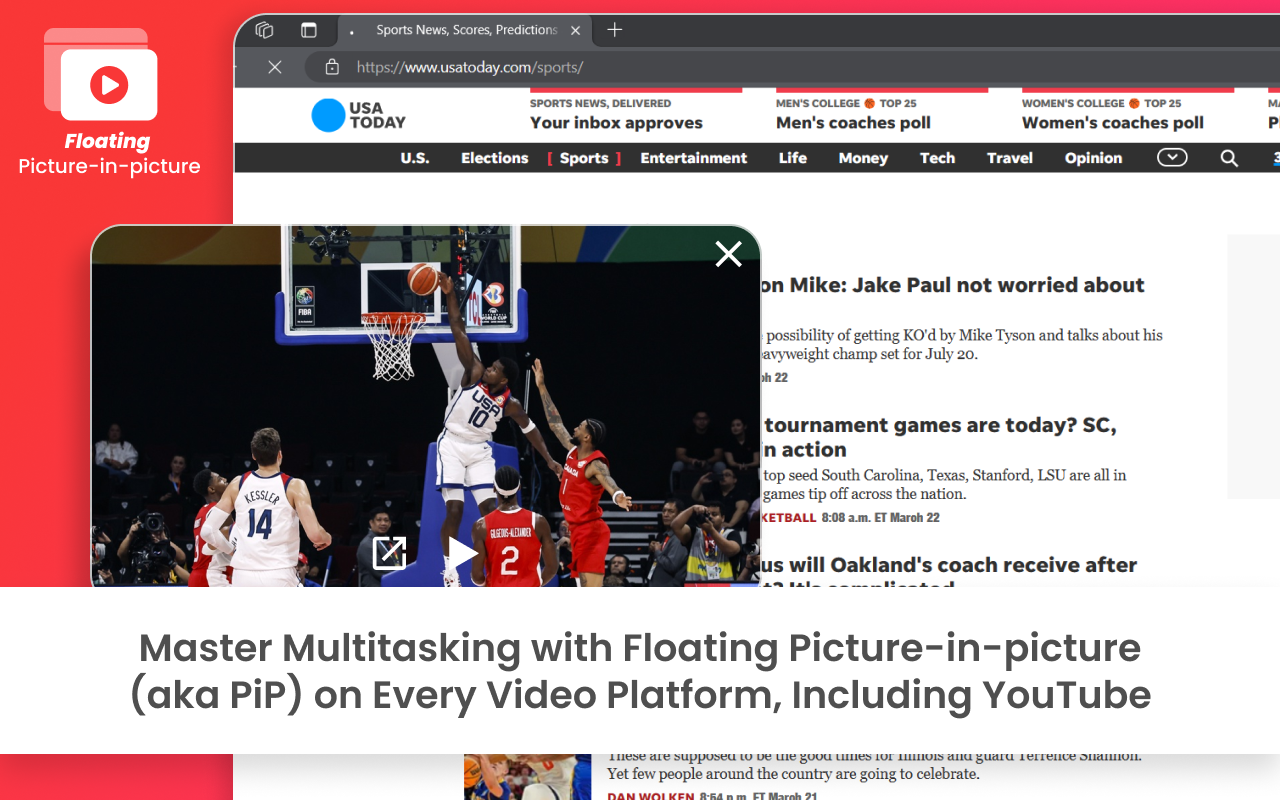Image resolution: width=1280 pixels, height=800 pixels.
Task: Select the Sports section in navigation
Action: click(584, 158)
